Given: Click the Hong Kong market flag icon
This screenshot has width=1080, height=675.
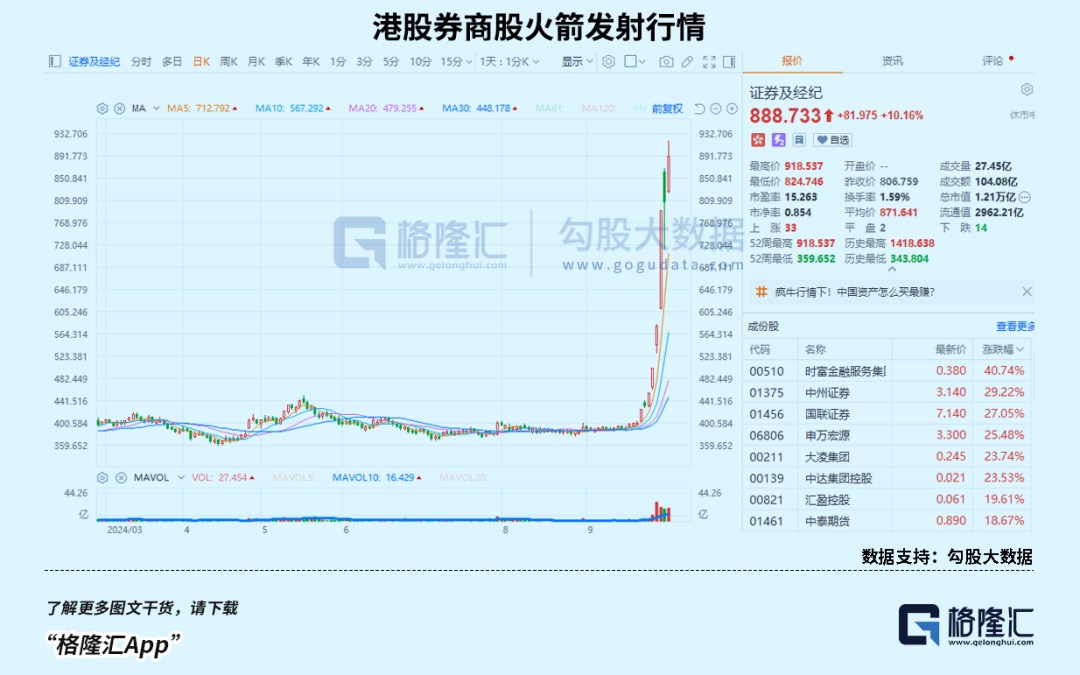Looking at the screenshot, I should [758, 140].
